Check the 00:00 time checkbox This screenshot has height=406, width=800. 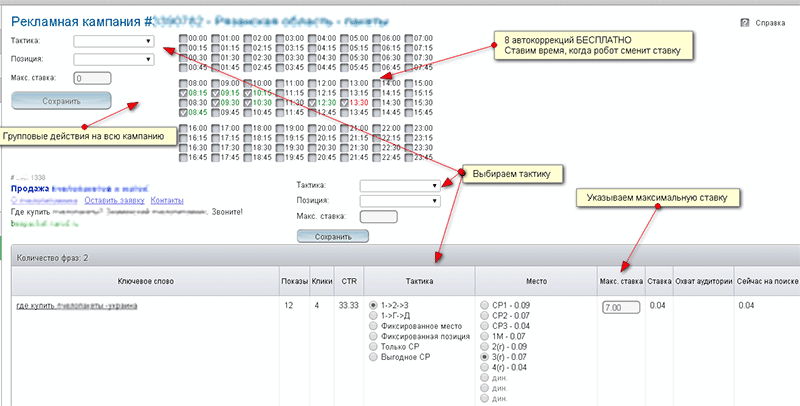click(184, 38)
